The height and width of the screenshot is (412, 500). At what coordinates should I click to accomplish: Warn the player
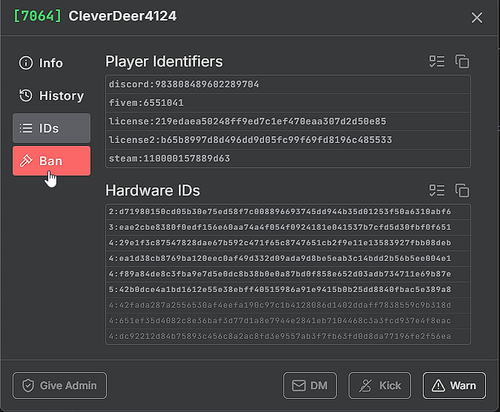[x=454, y=386]
